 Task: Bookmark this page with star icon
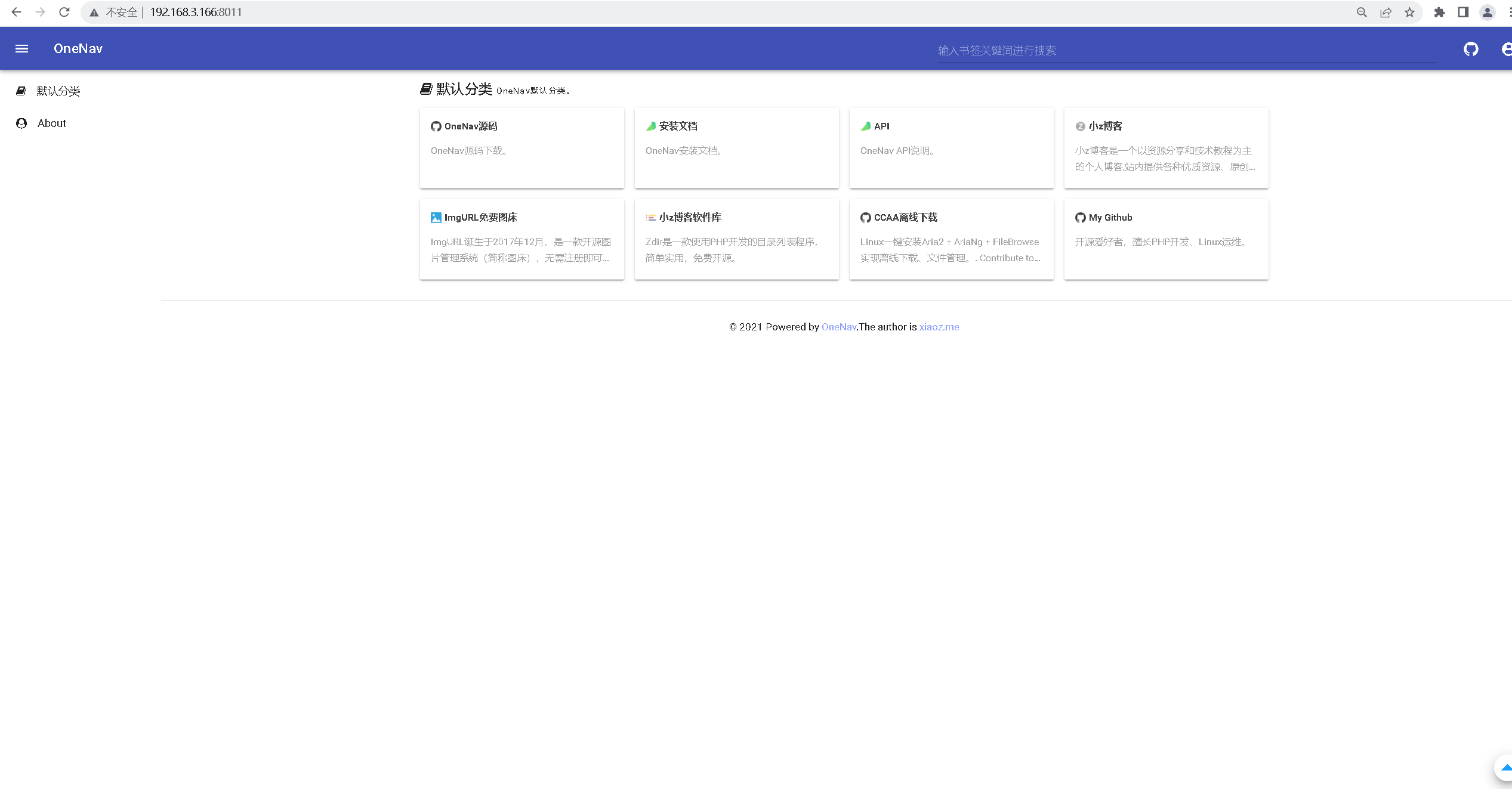1409,12
